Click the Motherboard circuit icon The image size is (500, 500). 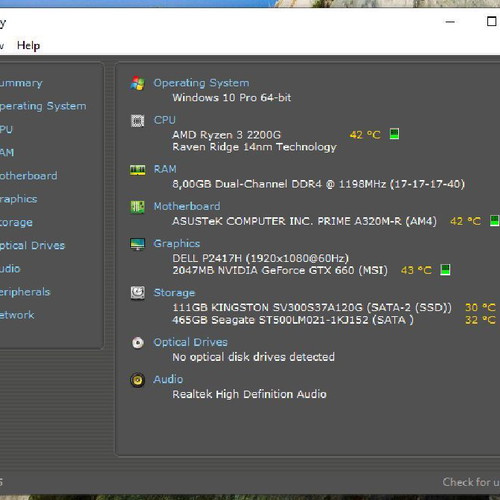coord(137,207)
